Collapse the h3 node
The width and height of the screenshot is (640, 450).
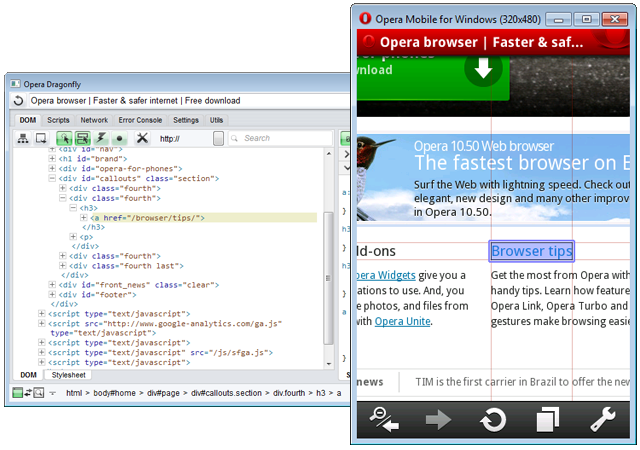click(73, 208)
